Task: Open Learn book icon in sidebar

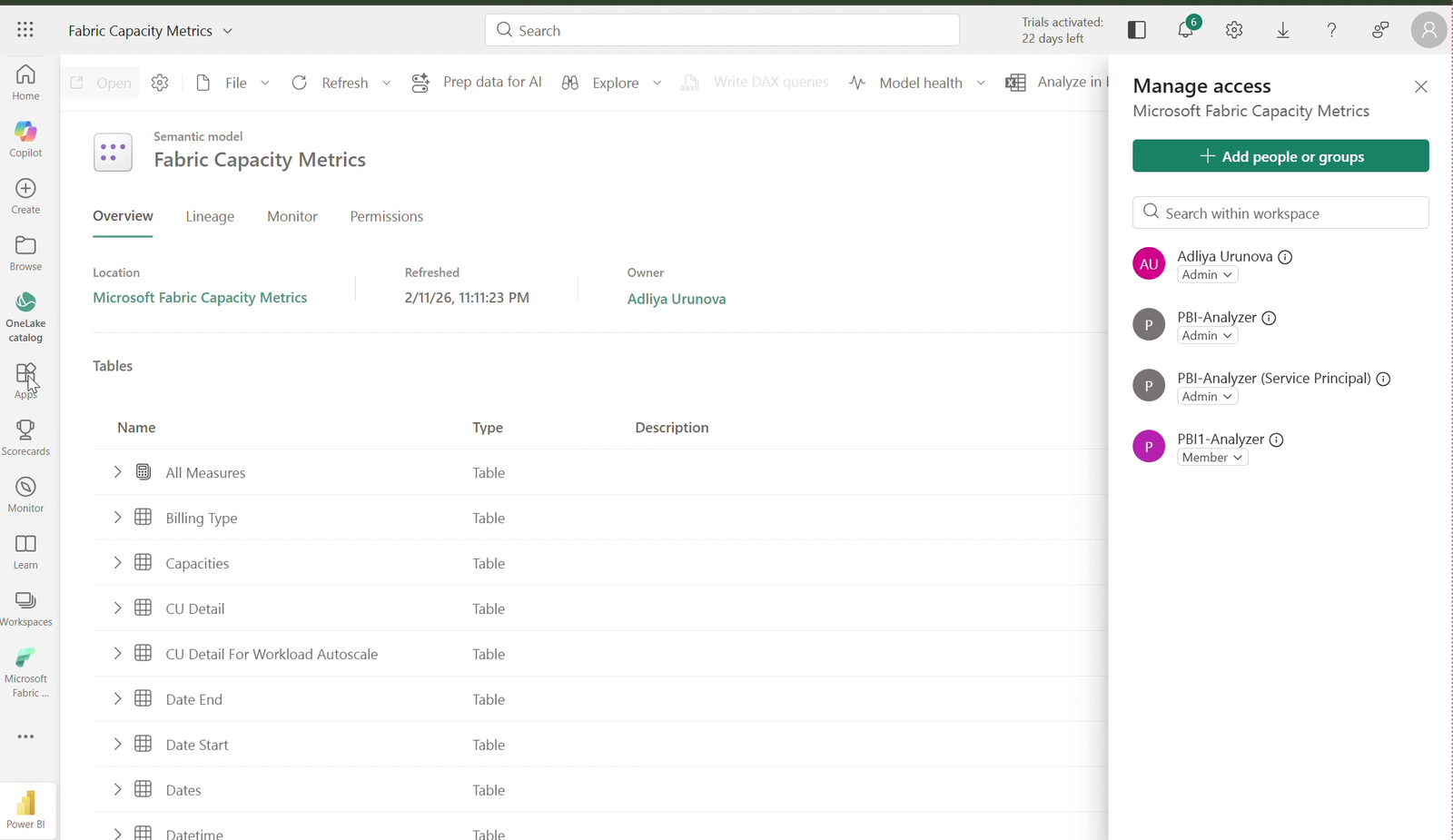Action: [x=25, y=544]
